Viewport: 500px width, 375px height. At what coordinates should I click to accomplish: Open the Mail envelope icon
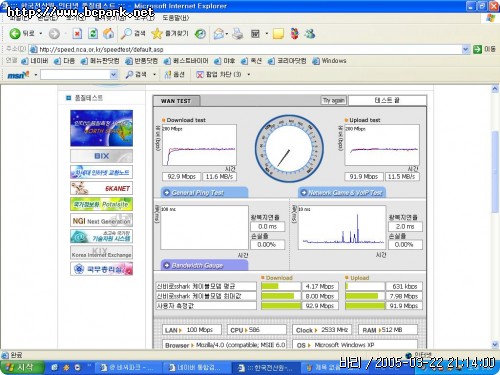coord(218,33)
